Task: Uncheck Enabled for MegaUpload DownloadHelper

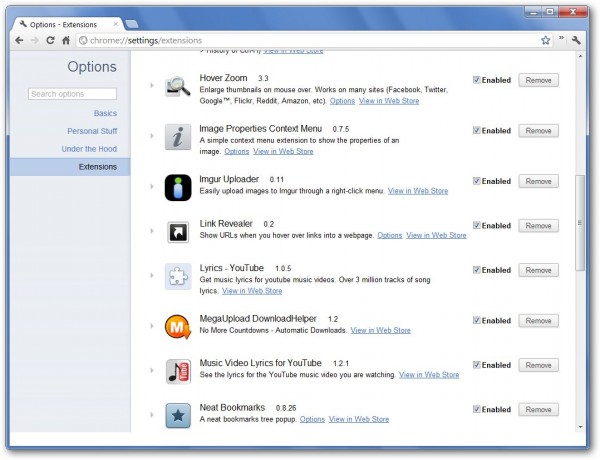Action: coord(476,320)
